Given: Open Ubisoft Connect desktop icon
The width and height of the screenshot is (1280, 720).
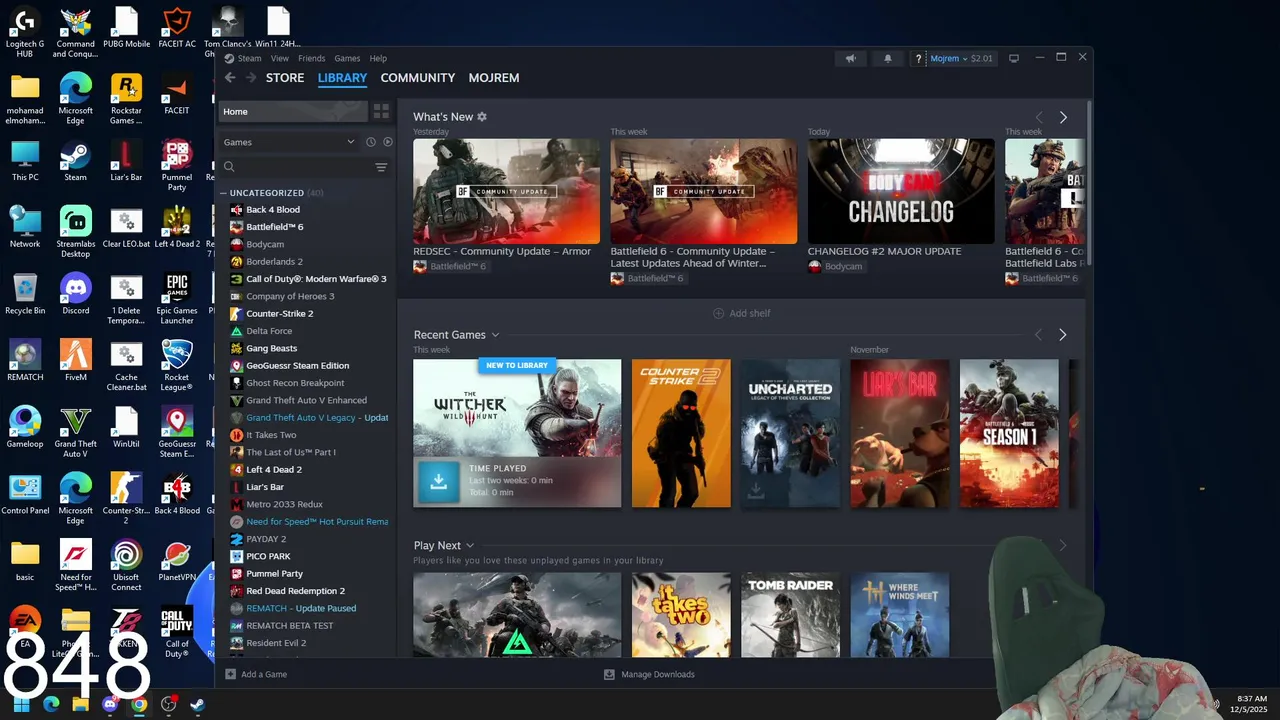Looking at the screenshot, I should (126, 566).
